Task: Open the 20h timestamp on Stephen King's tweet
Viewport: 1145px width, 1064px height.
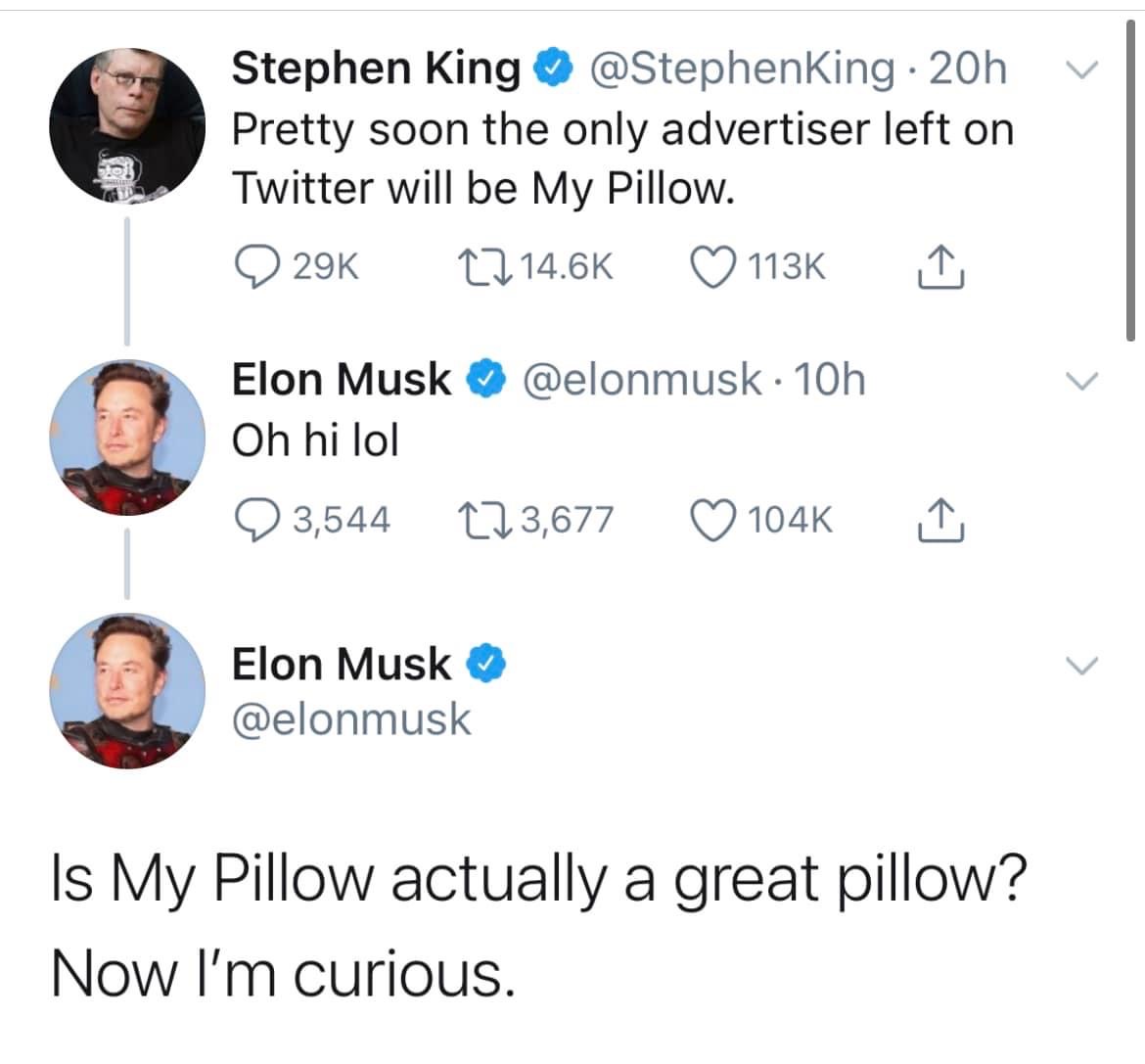Action: 968,69
